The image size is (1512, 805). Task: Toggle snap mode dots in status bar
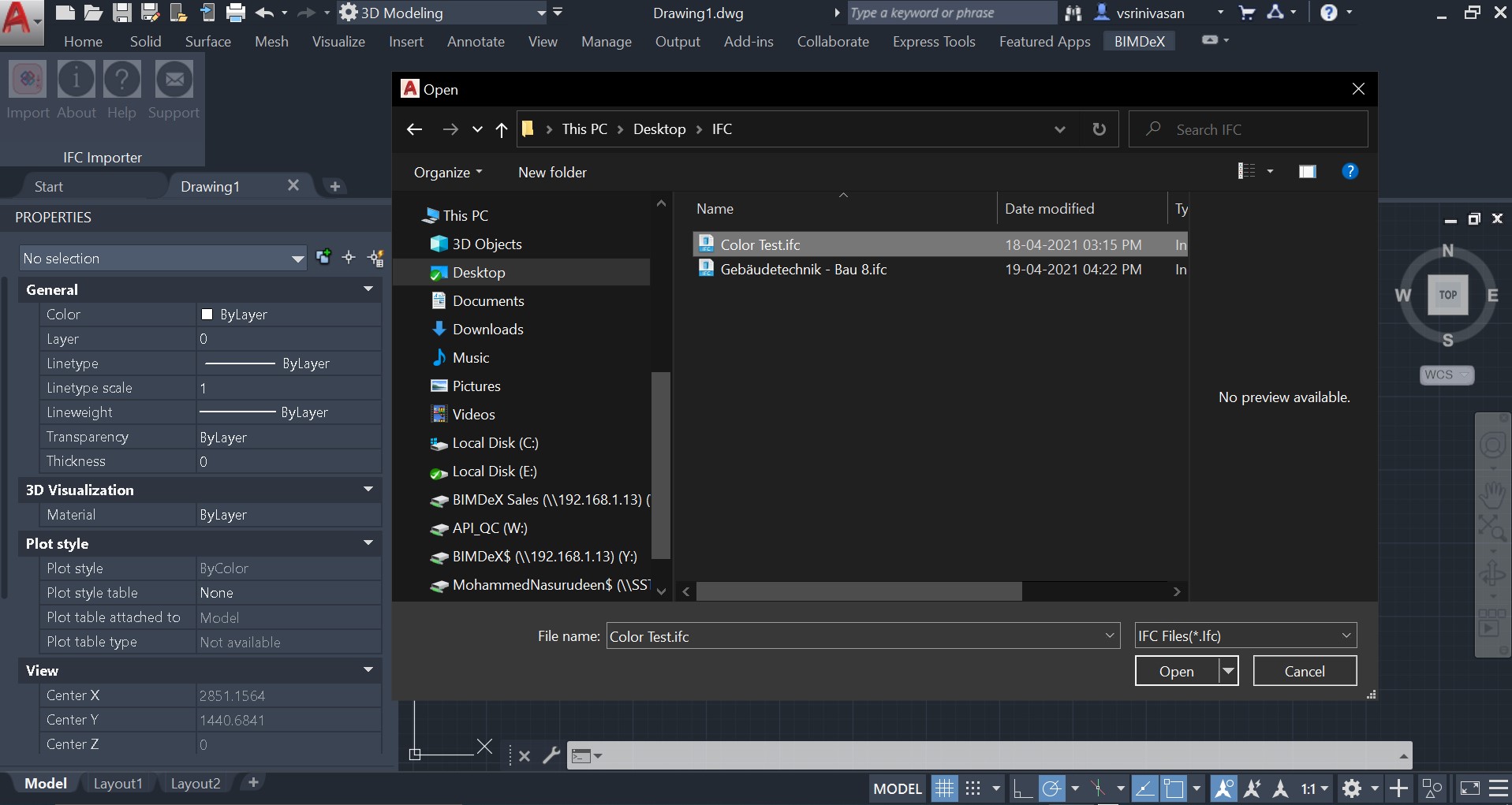point(973,788)
